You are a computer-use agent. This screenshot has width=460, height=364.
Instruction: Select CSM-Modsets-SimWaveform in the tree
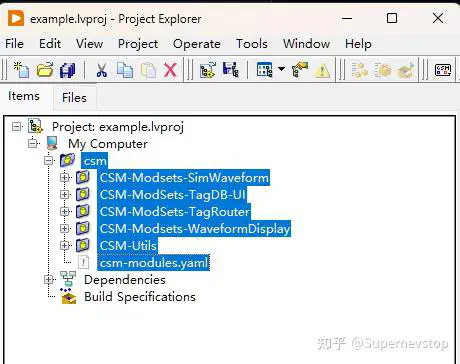(184, 178)
